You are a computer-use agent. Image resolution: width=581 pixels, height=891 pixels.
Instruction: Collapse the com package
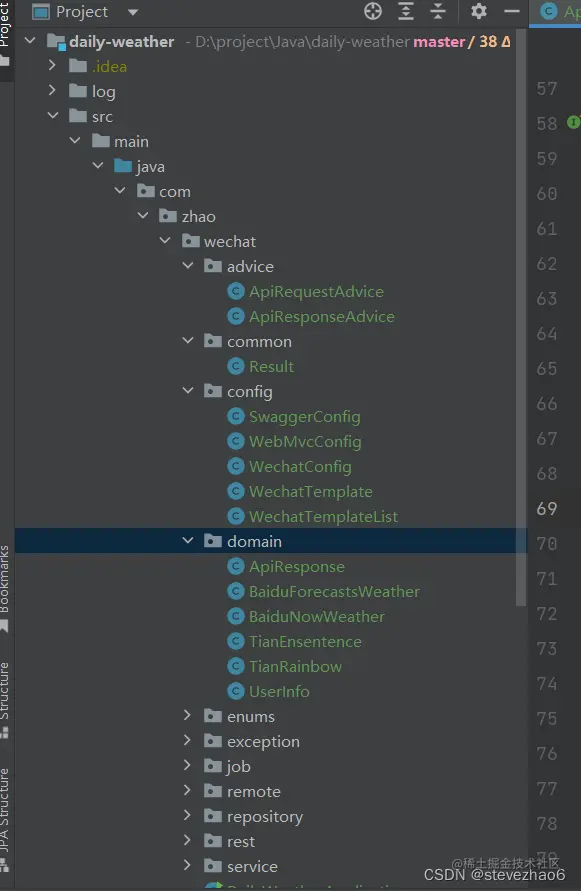pos(120,191)
